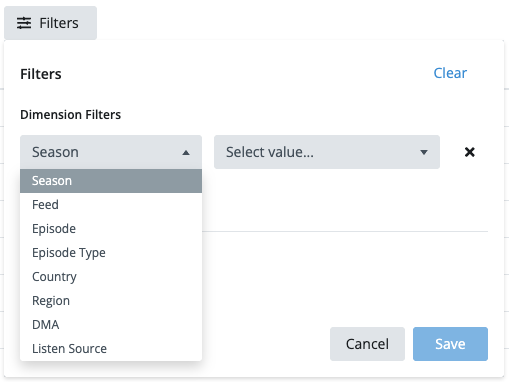Choose Episode Type from the list

[x=111, y=253]
